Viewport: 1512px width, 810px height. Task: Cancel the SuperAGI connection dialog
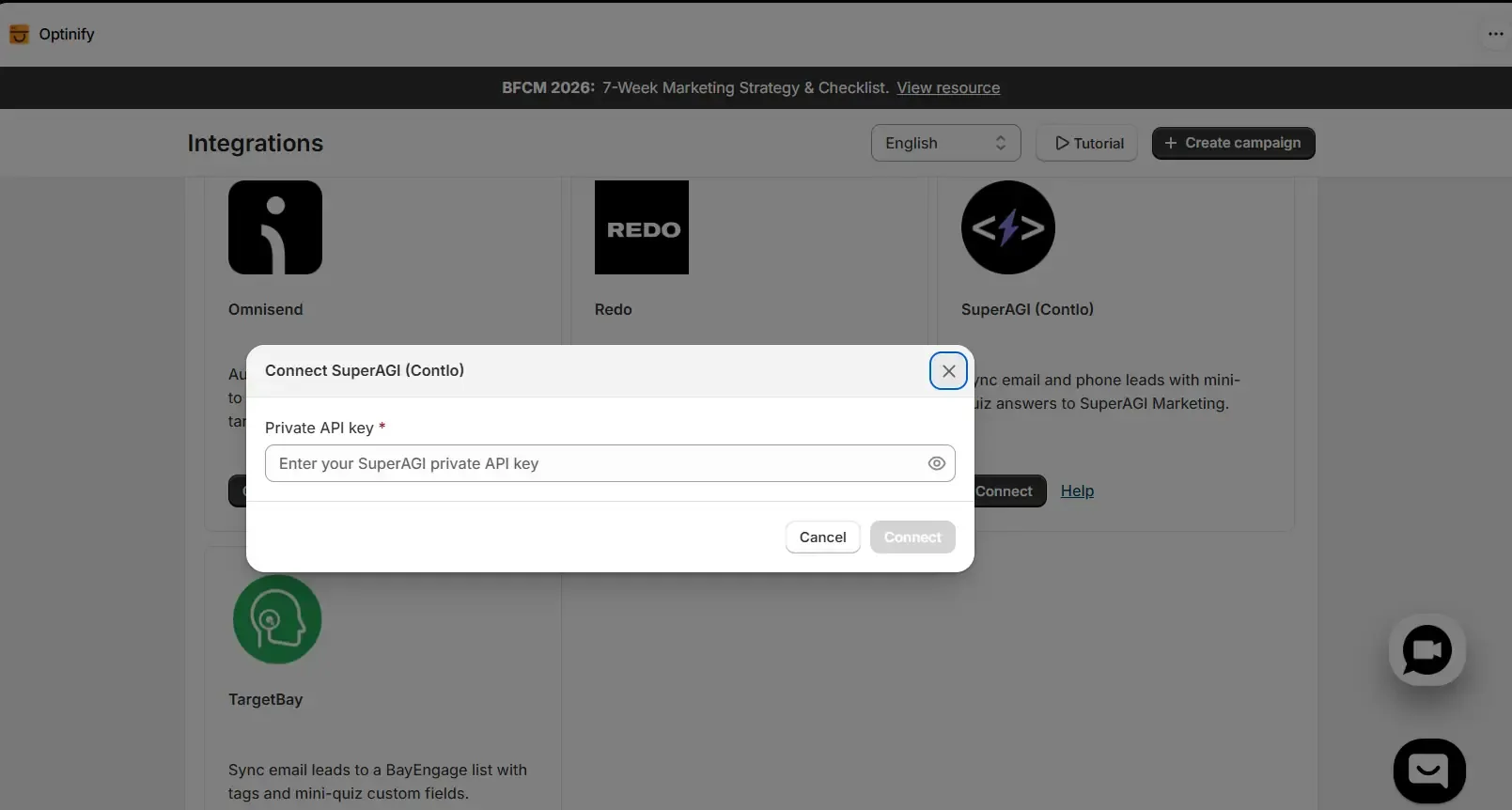[x=822, y=537]
